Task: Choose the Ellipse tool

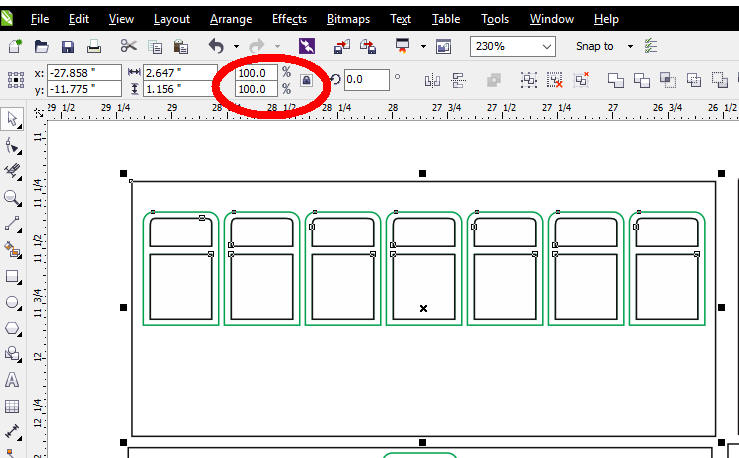Action: 13,302
